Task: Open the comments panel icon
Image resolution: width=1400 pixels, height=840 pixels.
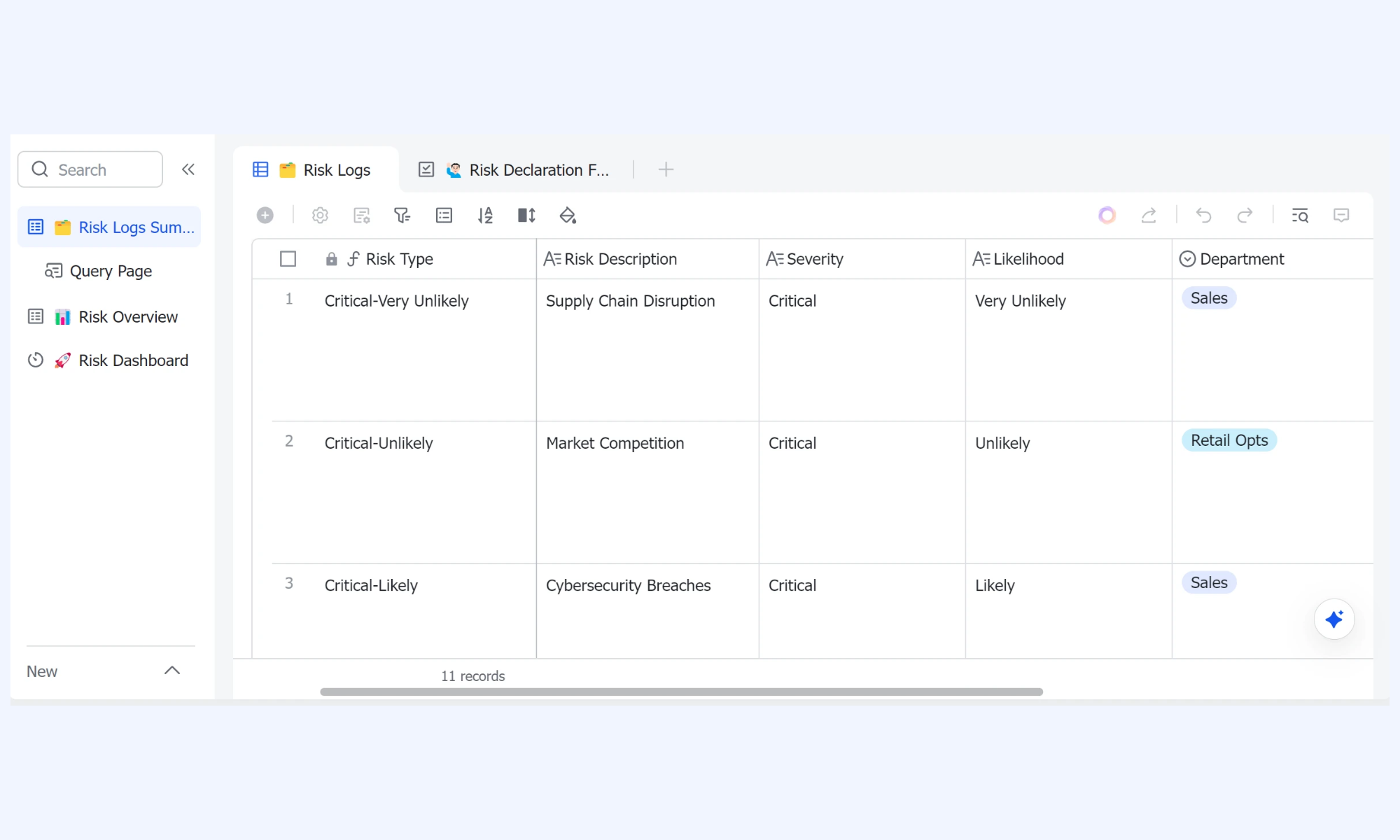Action: point(1341,215)
